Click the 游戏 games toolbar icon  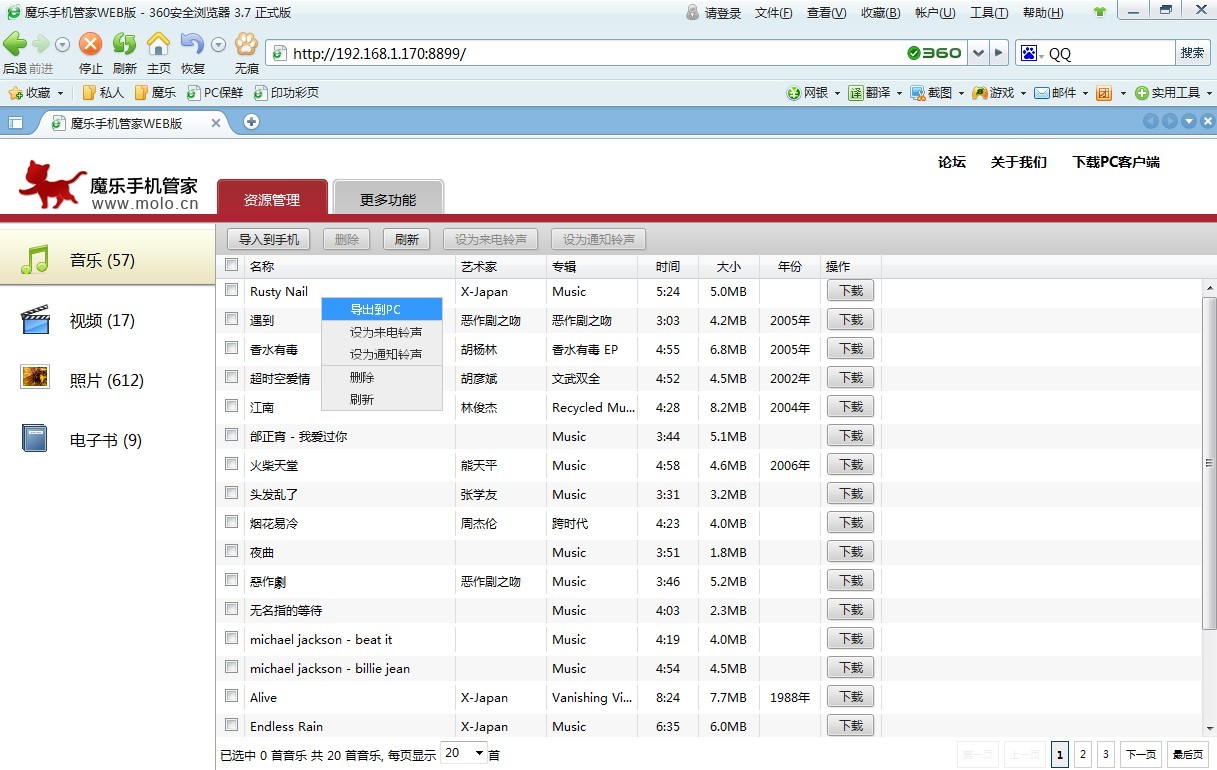(x=980, y=92)
